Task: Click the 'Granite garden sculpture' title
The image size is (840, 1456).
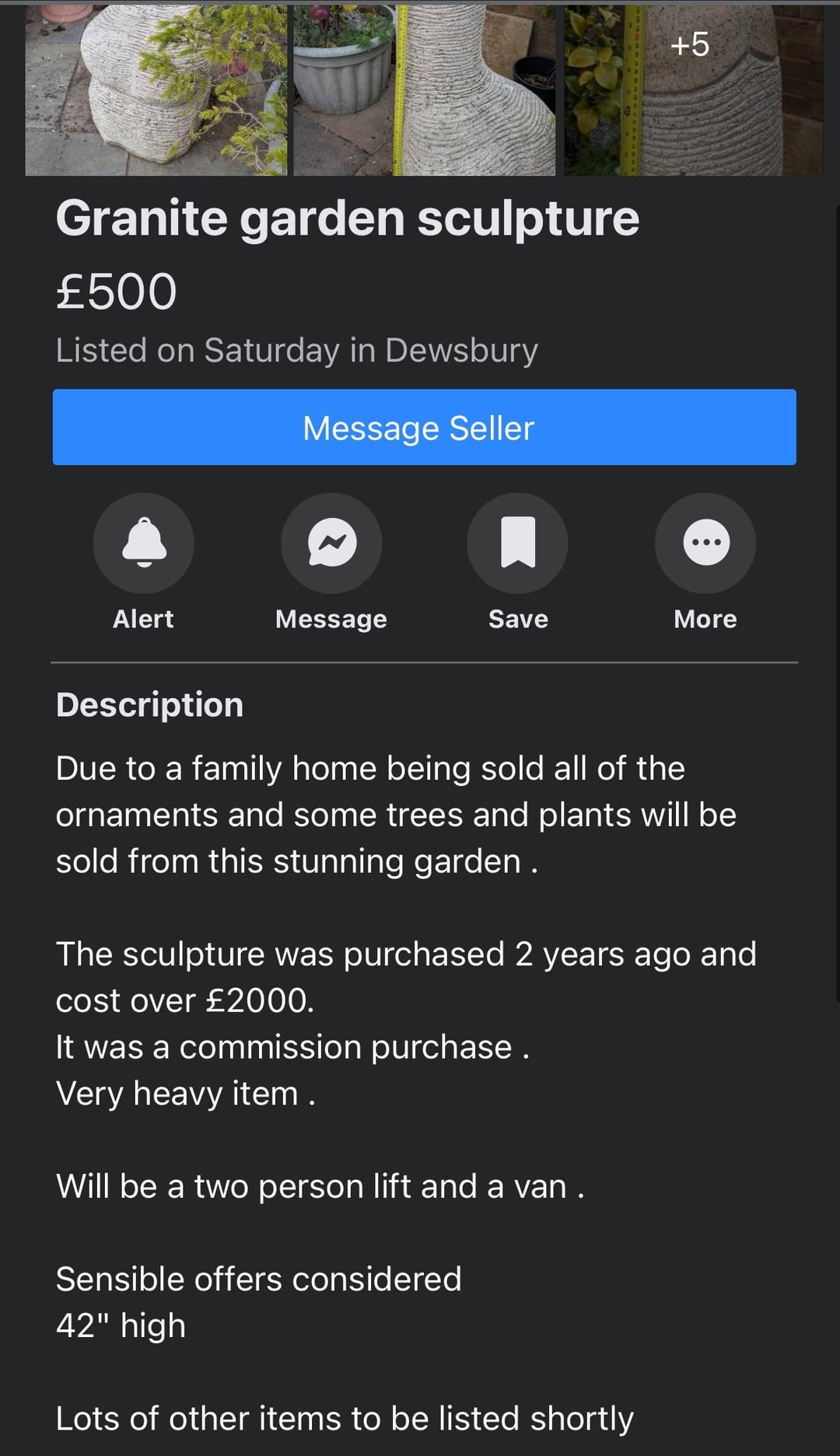Action: tap(348, 218)
